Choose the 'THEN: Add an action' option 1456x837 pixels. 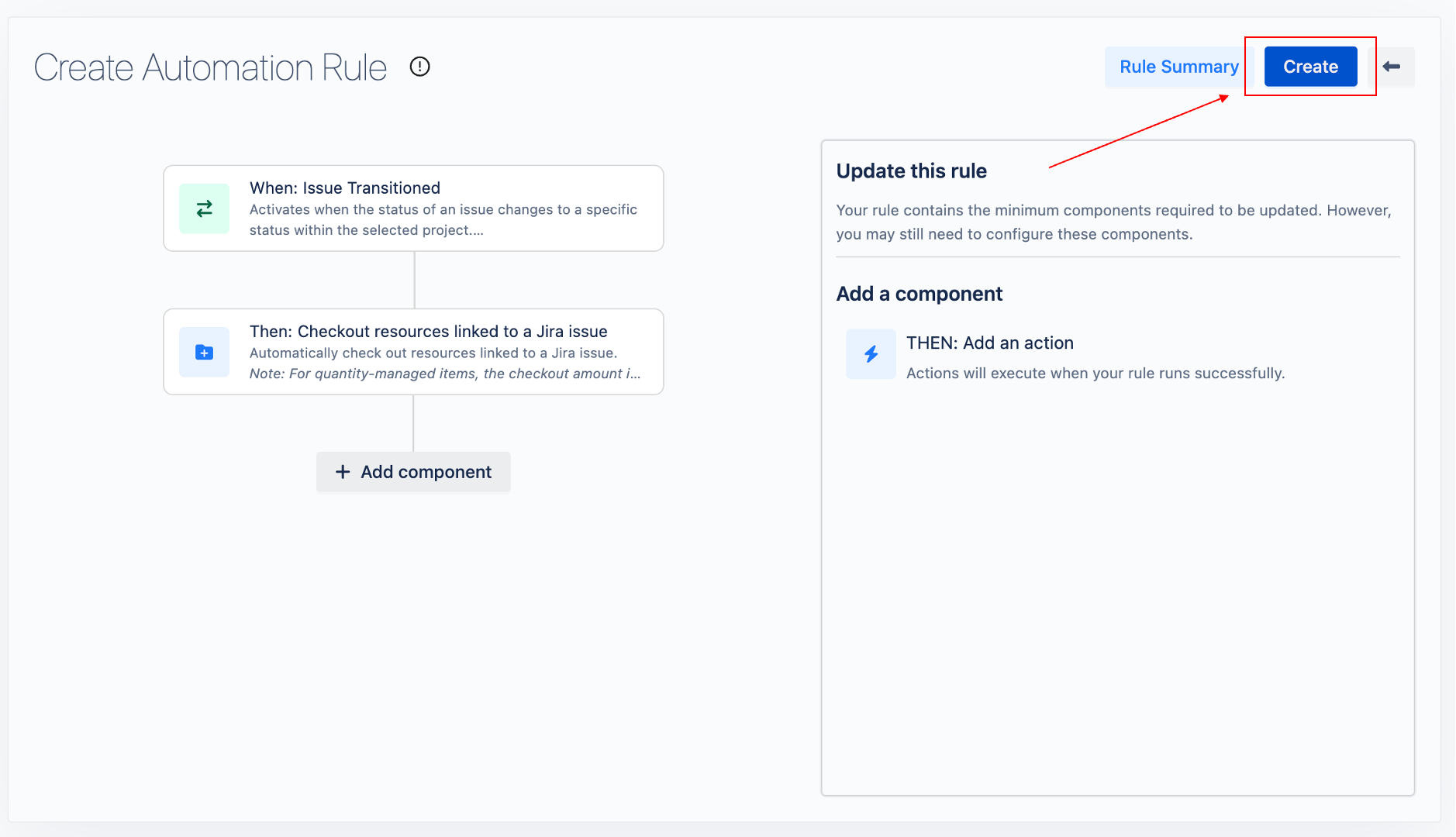989,343
